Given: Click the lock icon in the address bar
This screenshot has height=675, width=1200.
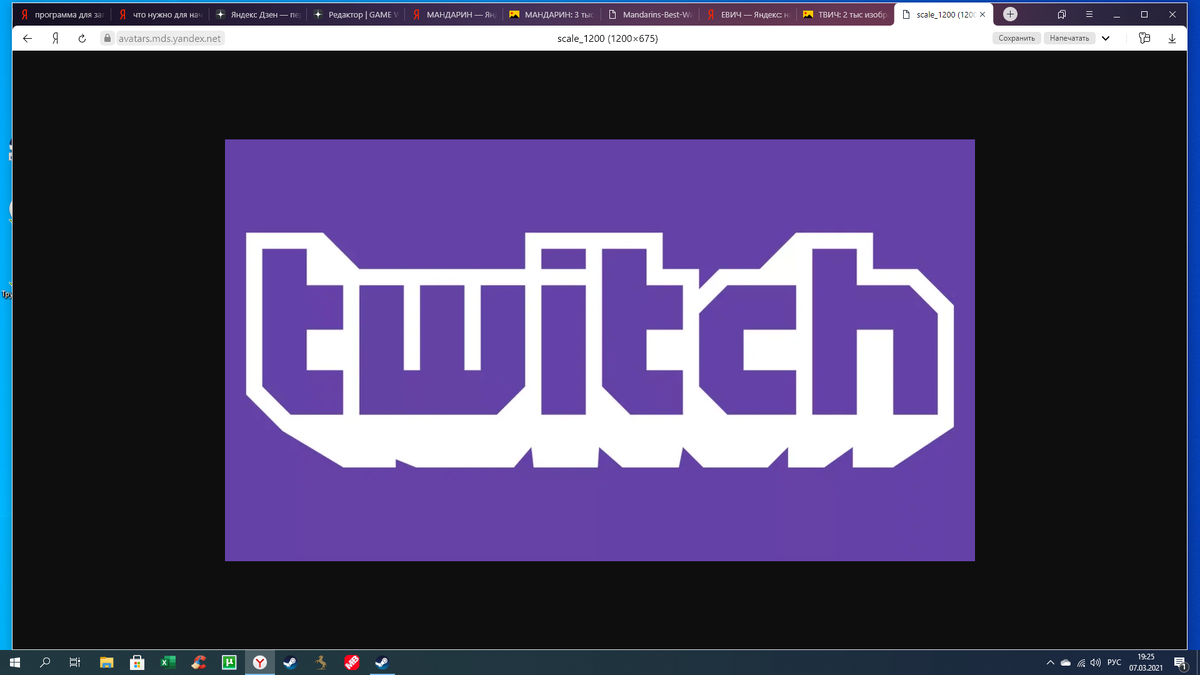Looking at the screenshot, I should coord(107,38).
